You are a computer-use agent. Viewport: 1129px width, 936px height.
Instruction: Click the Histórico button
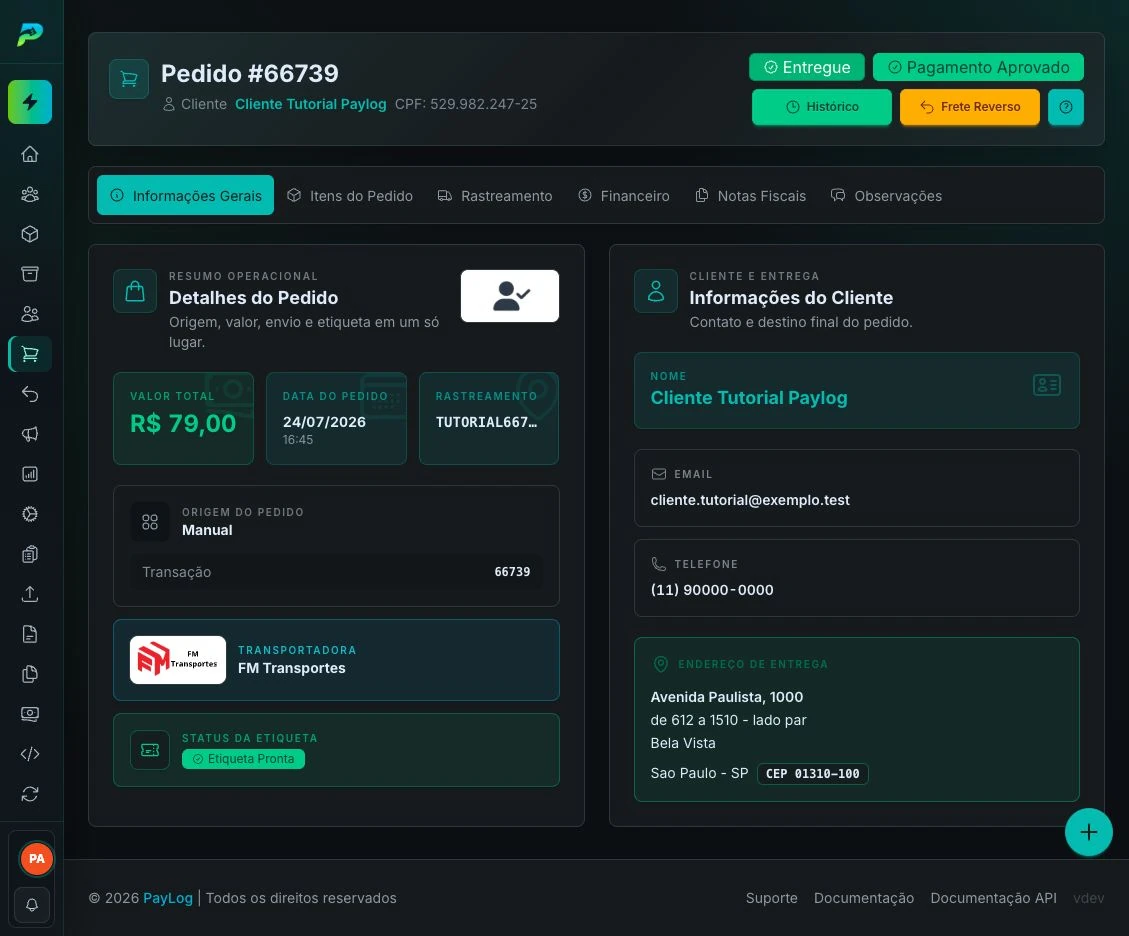tap(822, 107)
